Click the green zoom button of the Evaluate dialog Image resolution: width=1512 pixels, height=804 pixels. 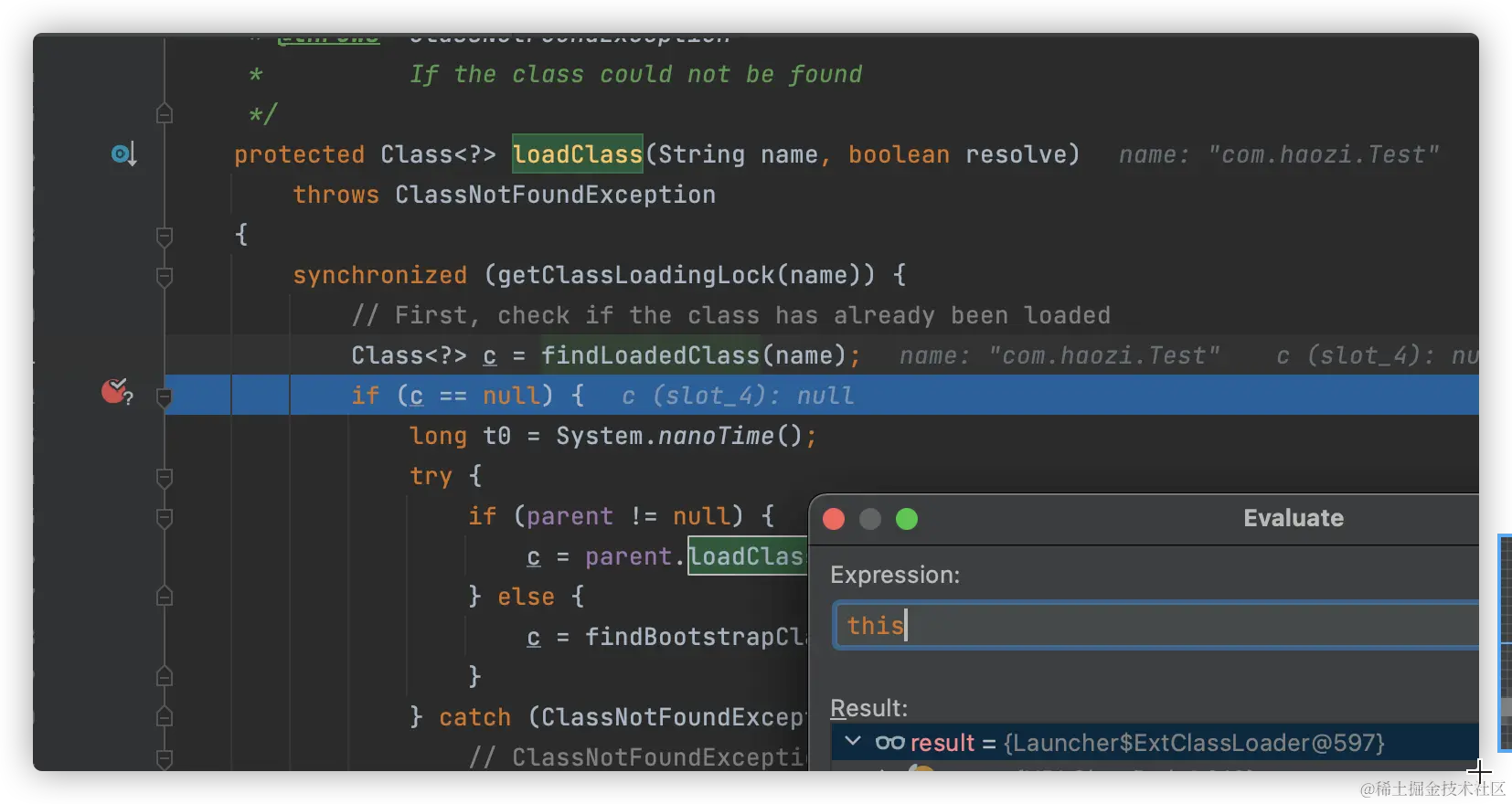(907, 519)
